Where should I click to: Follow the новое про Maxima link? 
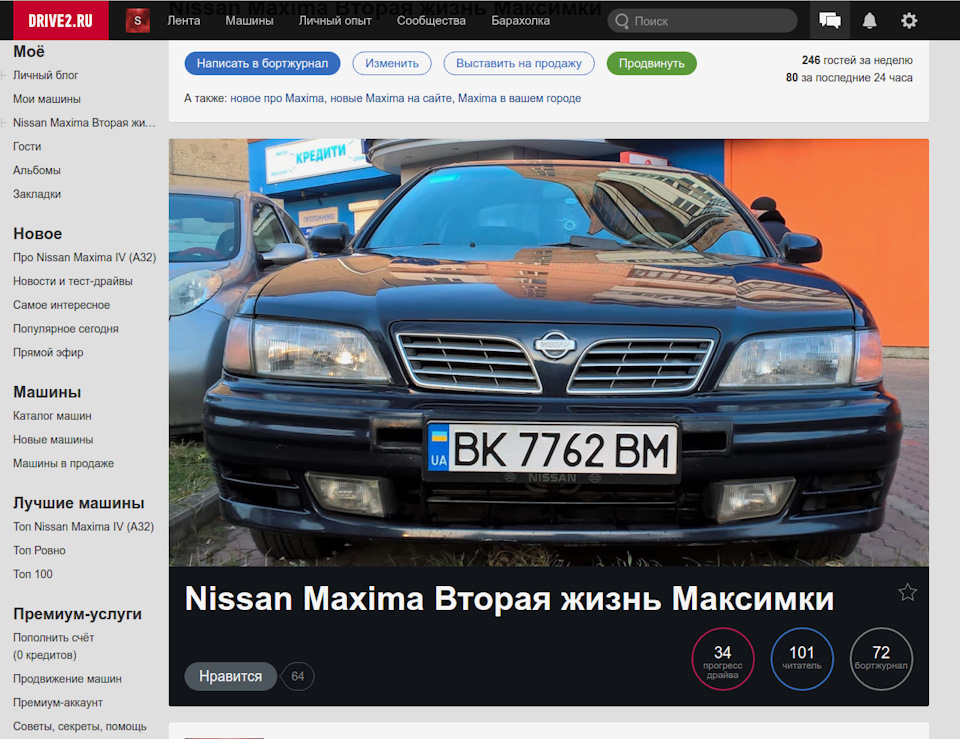pos(277,98)
